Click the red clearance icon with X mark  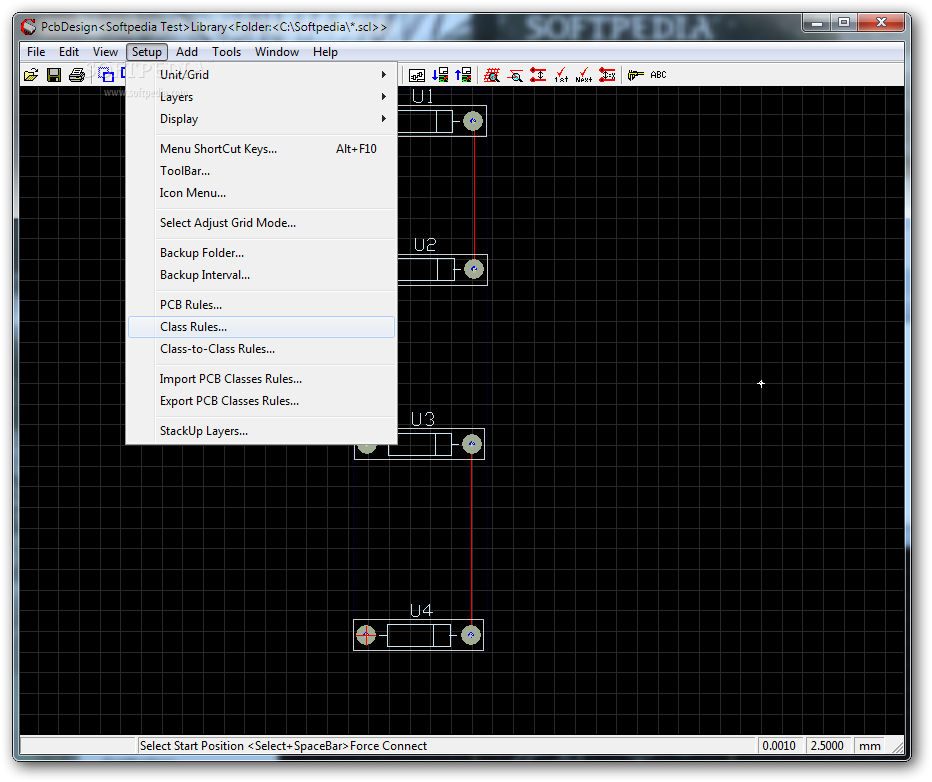pos(607,75)
